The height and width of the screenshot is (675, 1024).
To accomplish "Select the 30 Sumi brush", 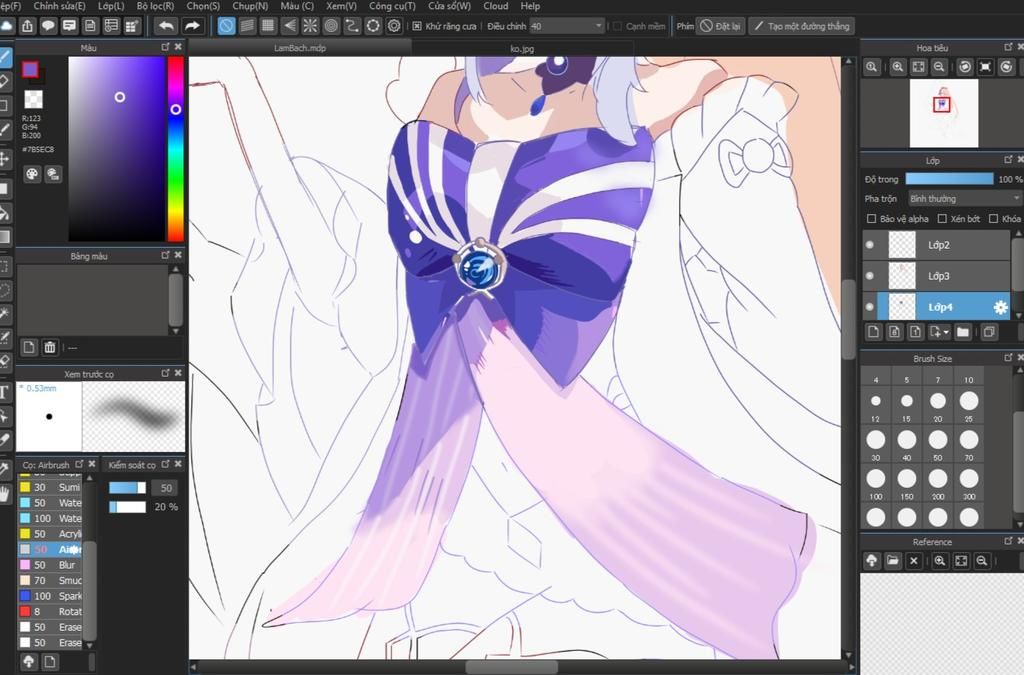I will click(51, 487).
